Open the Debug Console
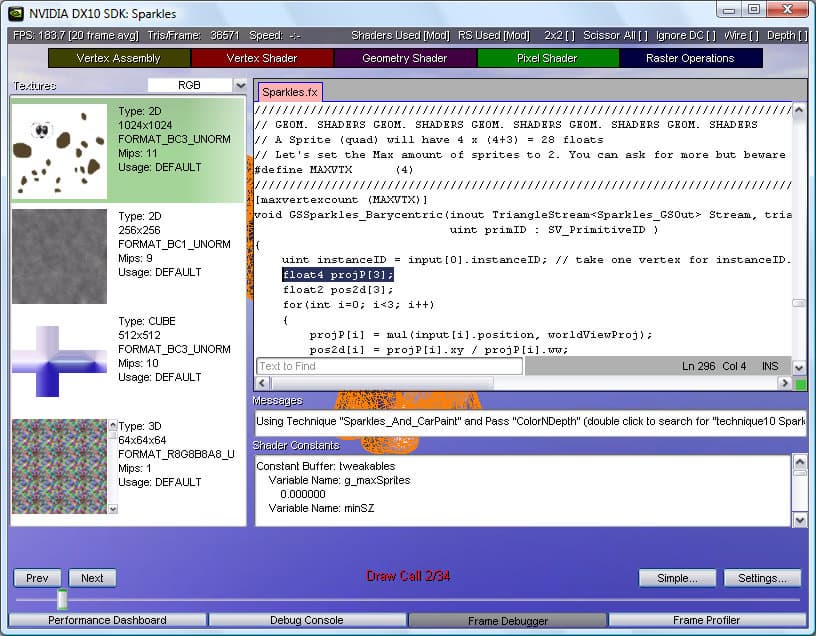 point(307,620)
